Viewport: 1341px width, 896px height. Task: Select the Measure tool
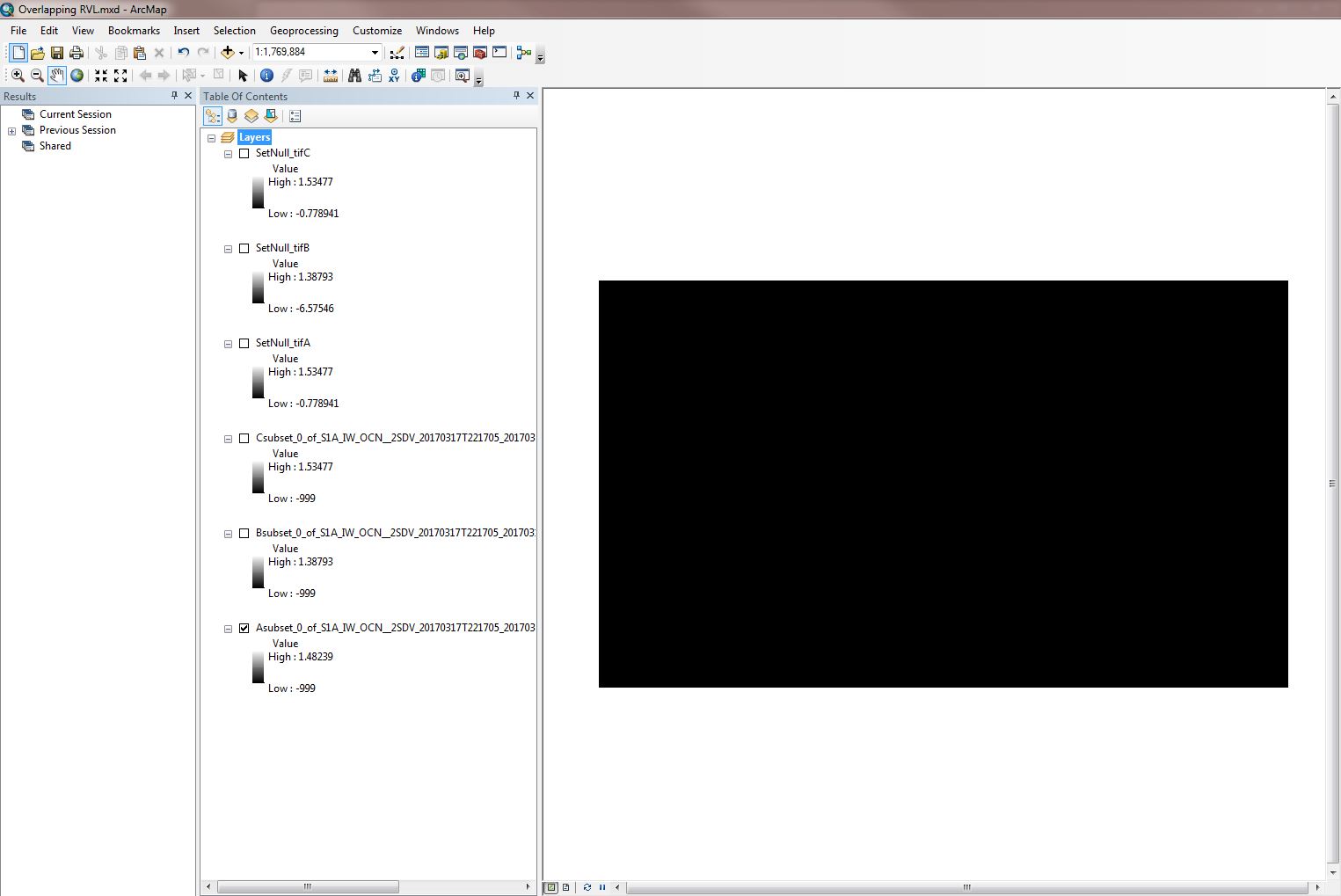[x=331, y=76]
